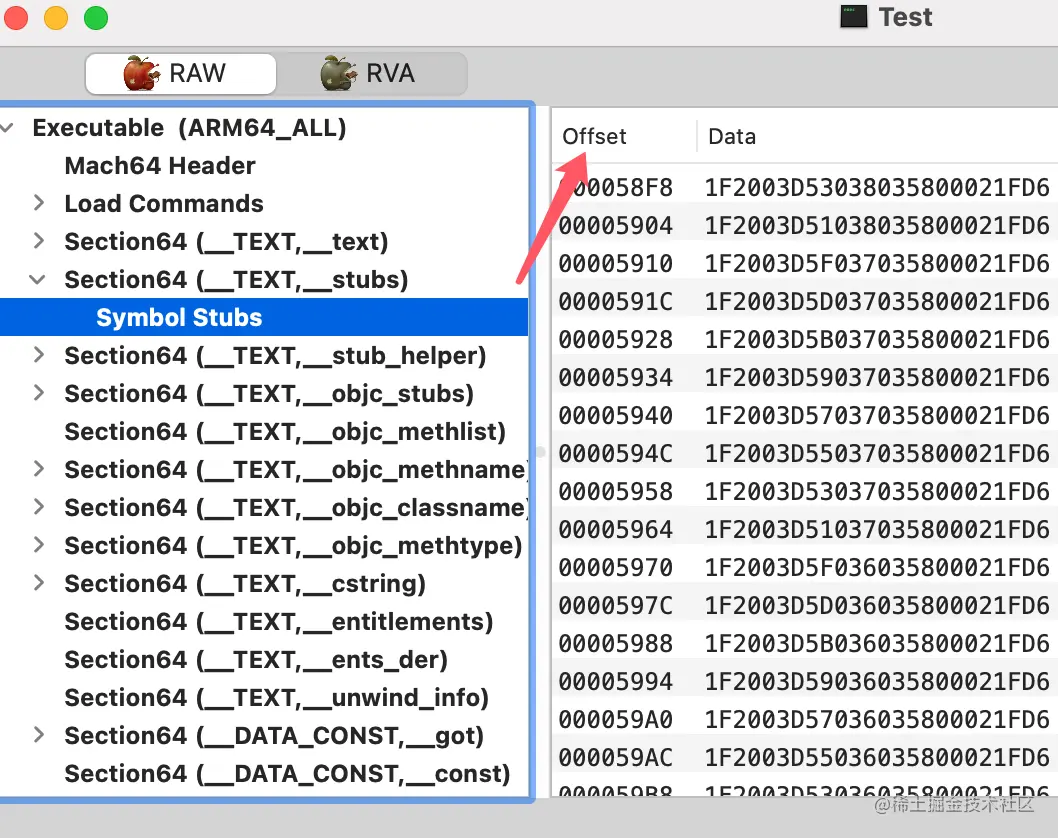The width and height of the screenshot is (1058, 838).
Task: Select Section64 (__TEXT,__unwind_info) row
Action: coord(264,697)
